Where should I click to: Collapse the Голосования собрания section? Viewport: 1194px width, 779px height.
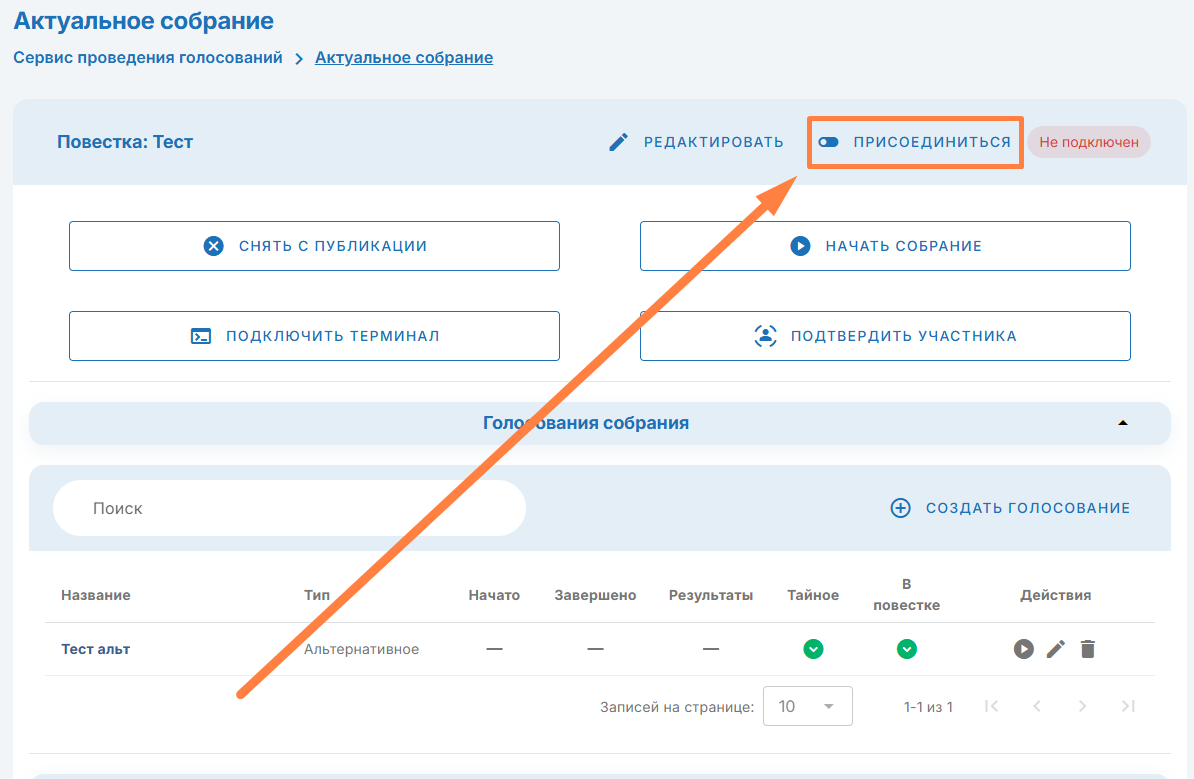(x=1122, y=423)
